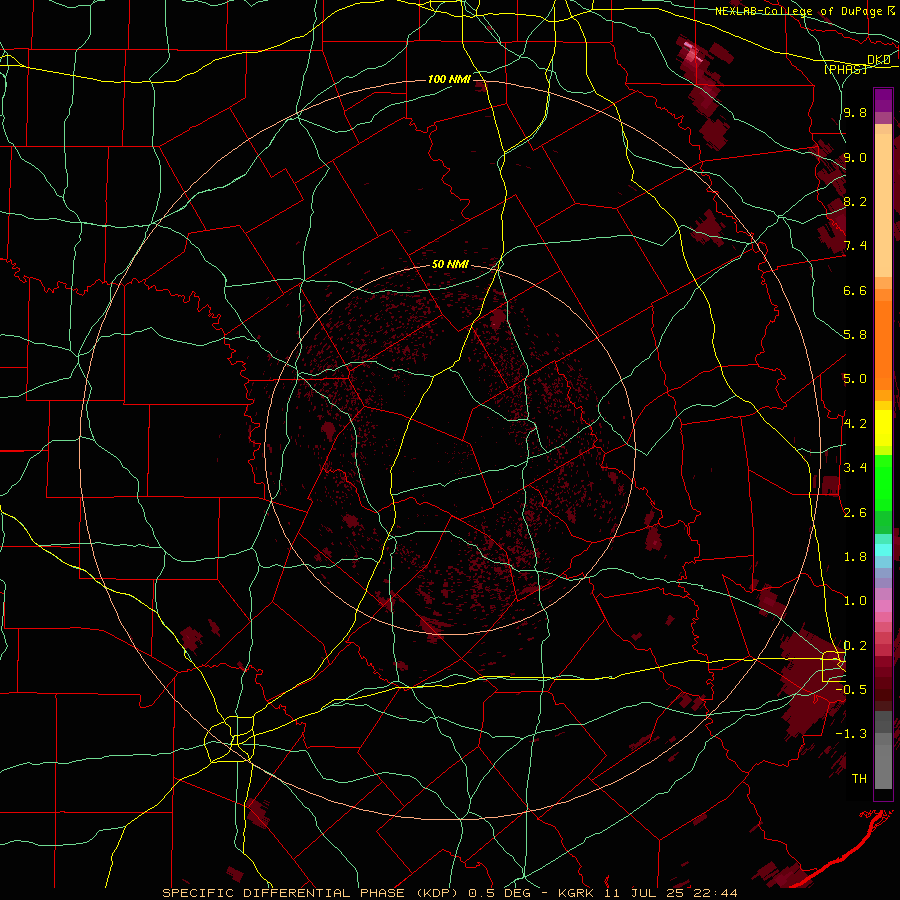Pick the light peach segment of color bar
The image size is (900, 900).
point(883,205)
